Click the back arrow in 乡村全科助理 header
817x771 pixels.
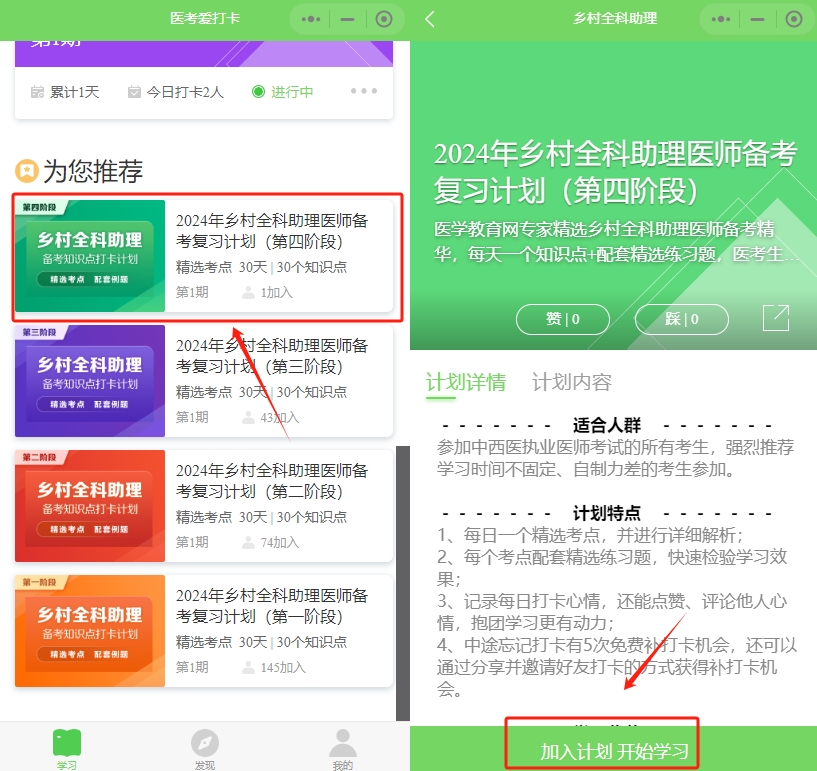tap(430, 19)
